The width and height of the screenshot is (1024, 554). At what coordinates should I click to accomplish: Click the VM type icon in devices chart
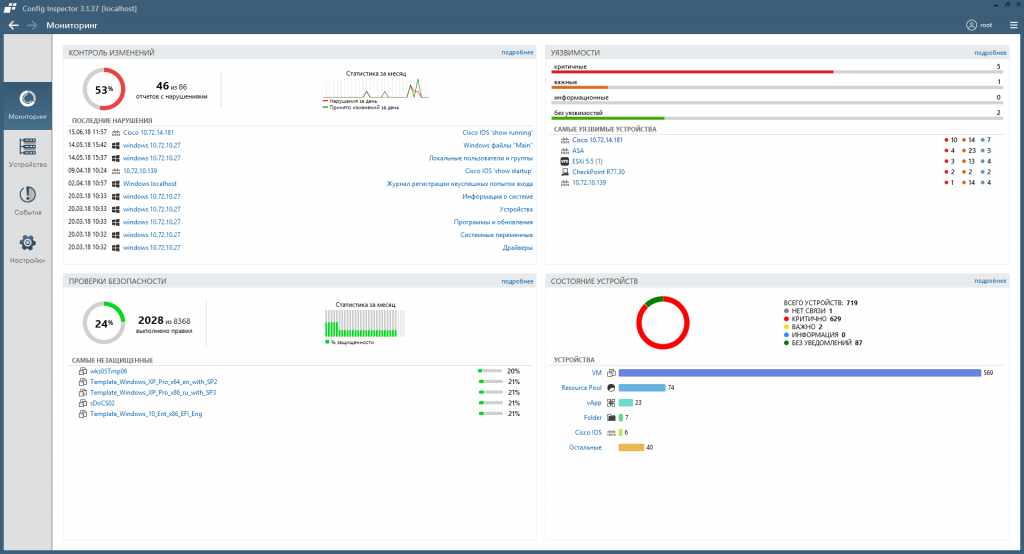pyautogui.click(x=611, y=373)
